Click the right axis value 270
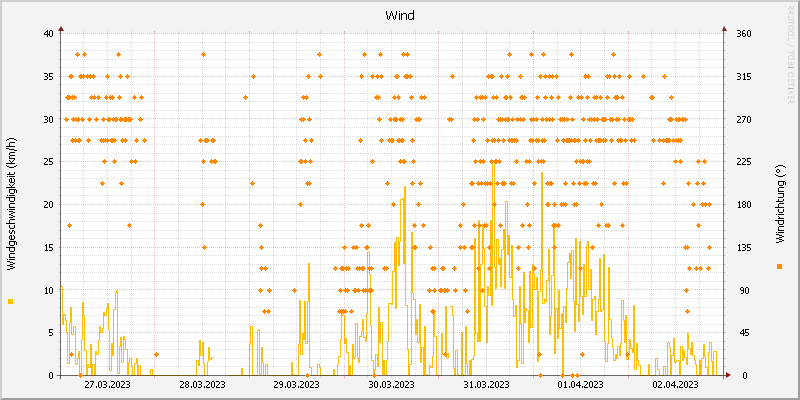 (745, 119)
